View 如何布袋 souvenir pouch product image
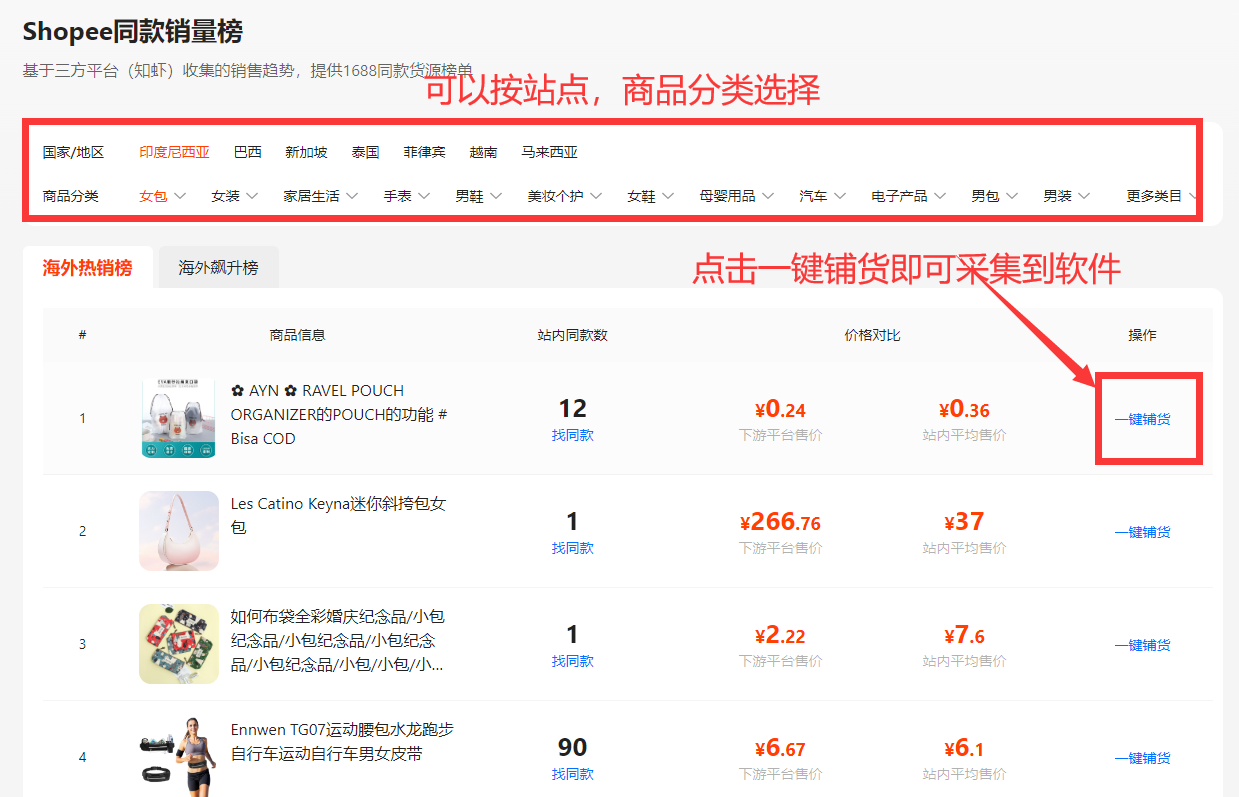Screen dimensions: 1239x797 pos(179,644)
